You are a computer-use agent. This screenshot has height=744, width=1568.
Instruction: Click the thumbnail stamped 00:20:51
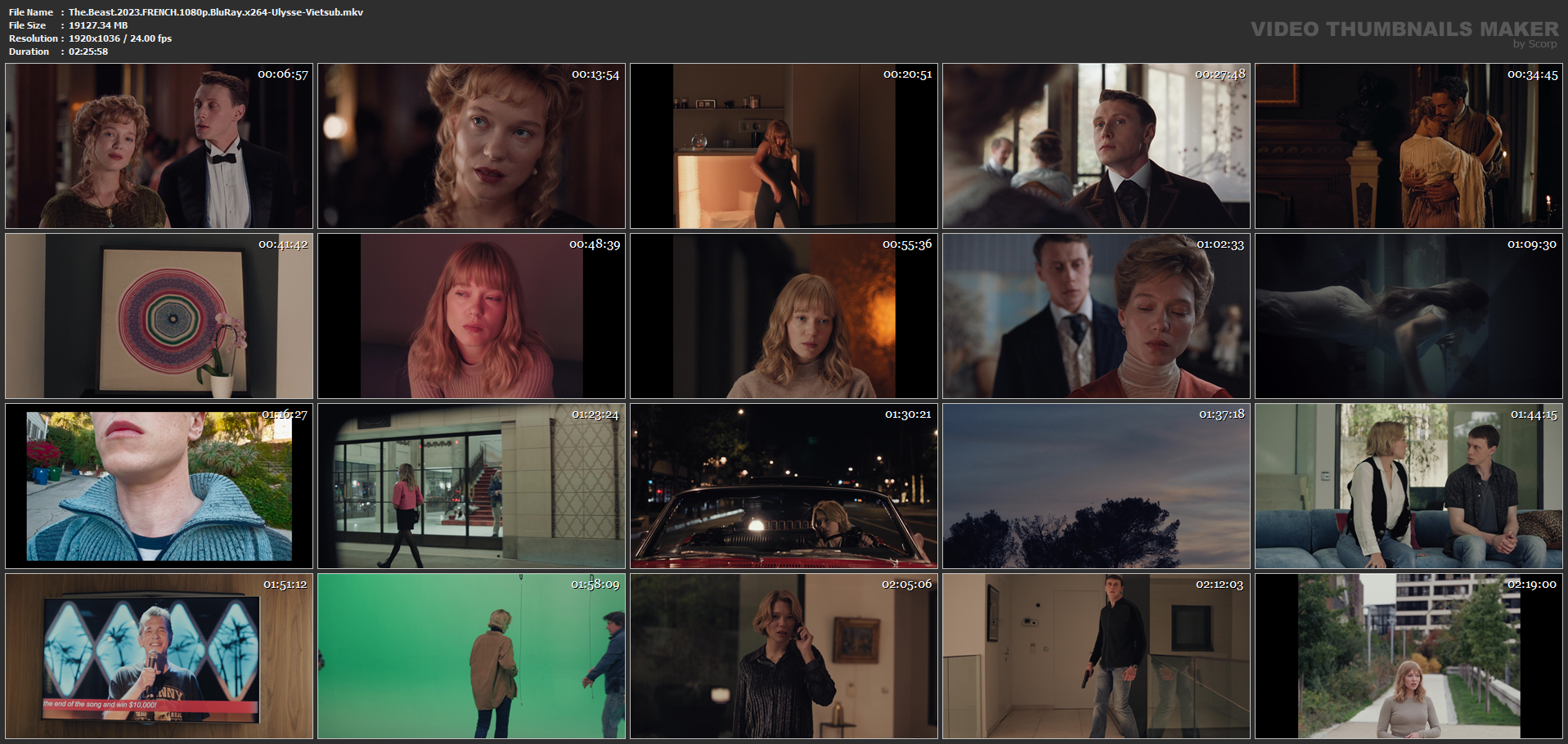pos(784,146)
